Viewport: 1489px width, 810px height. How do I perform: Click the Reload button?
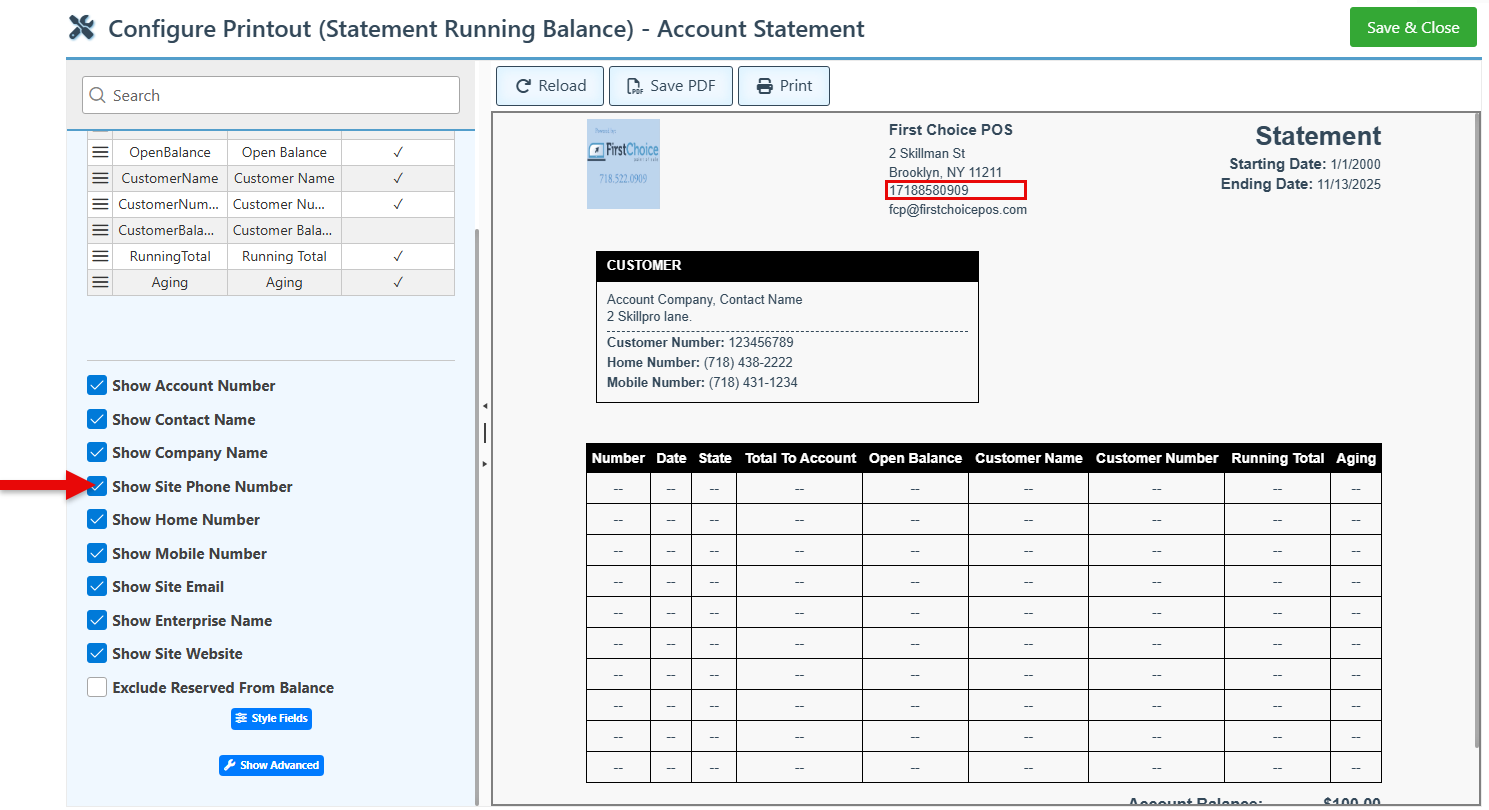(x=550, y=86)
